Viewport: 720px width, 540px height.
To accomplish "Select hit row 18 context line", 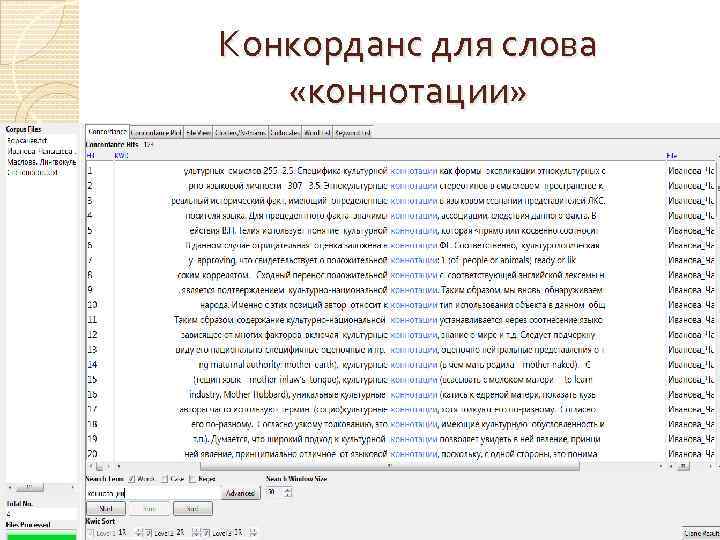I will 398,424.
